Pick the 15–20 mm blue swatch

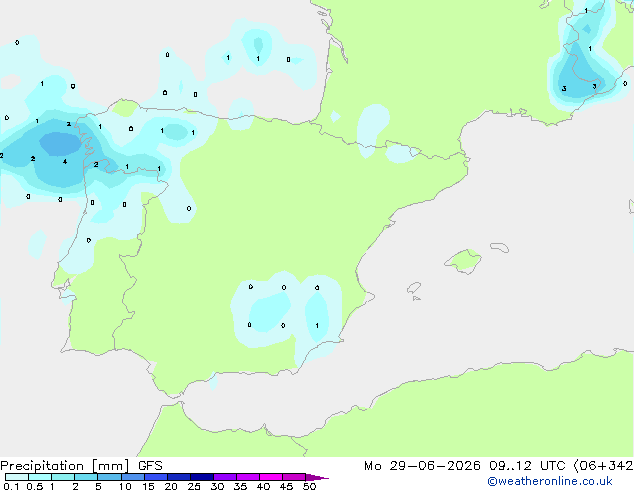[156, 477]
